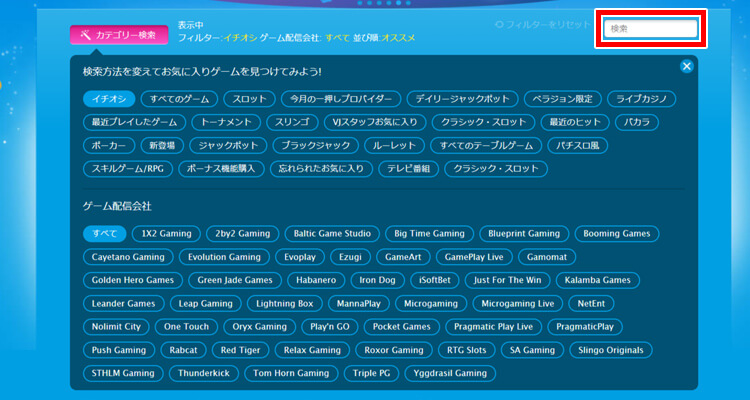Image resolution: width=750 pixels, height=400 pixels.
Task: Reset filters via フィルターをリセット
Action: tap(543, 24)
